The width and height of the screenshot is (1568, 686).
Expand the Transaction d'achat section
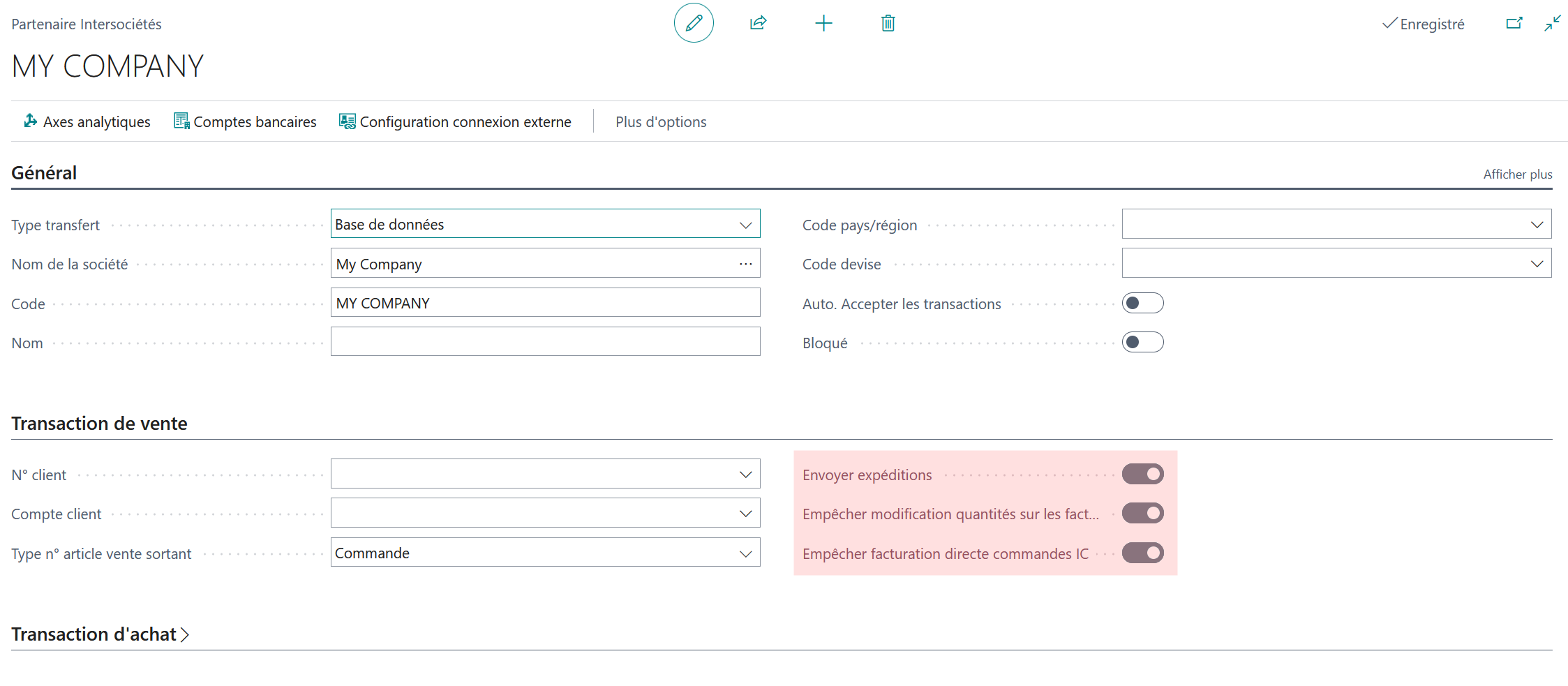click(100, 634)
